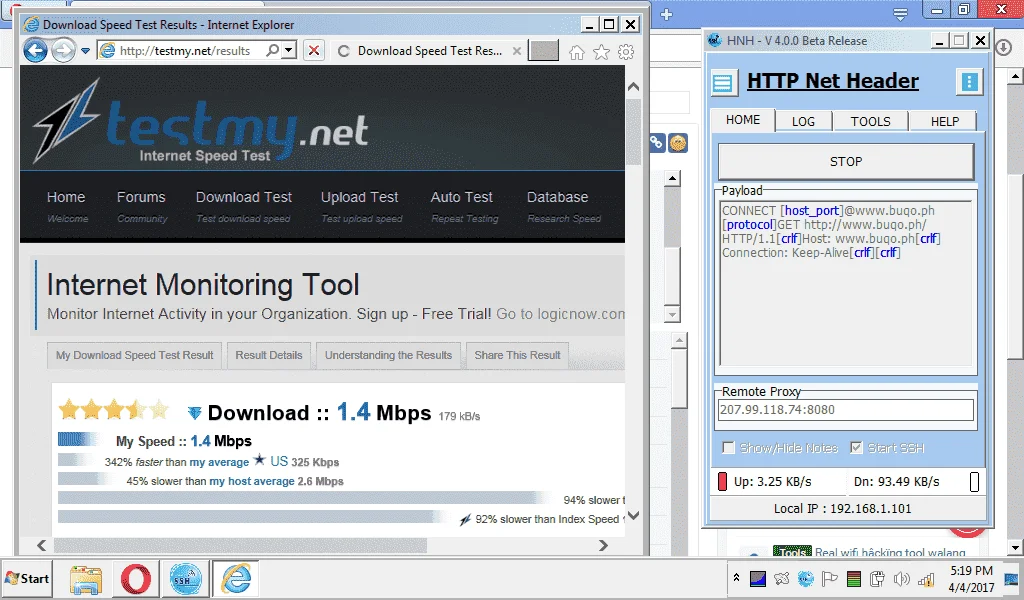Viewport: 1024px width, 600px height.
Task: Open File Explorer from taskbar
Action: (x=86, y=579)
